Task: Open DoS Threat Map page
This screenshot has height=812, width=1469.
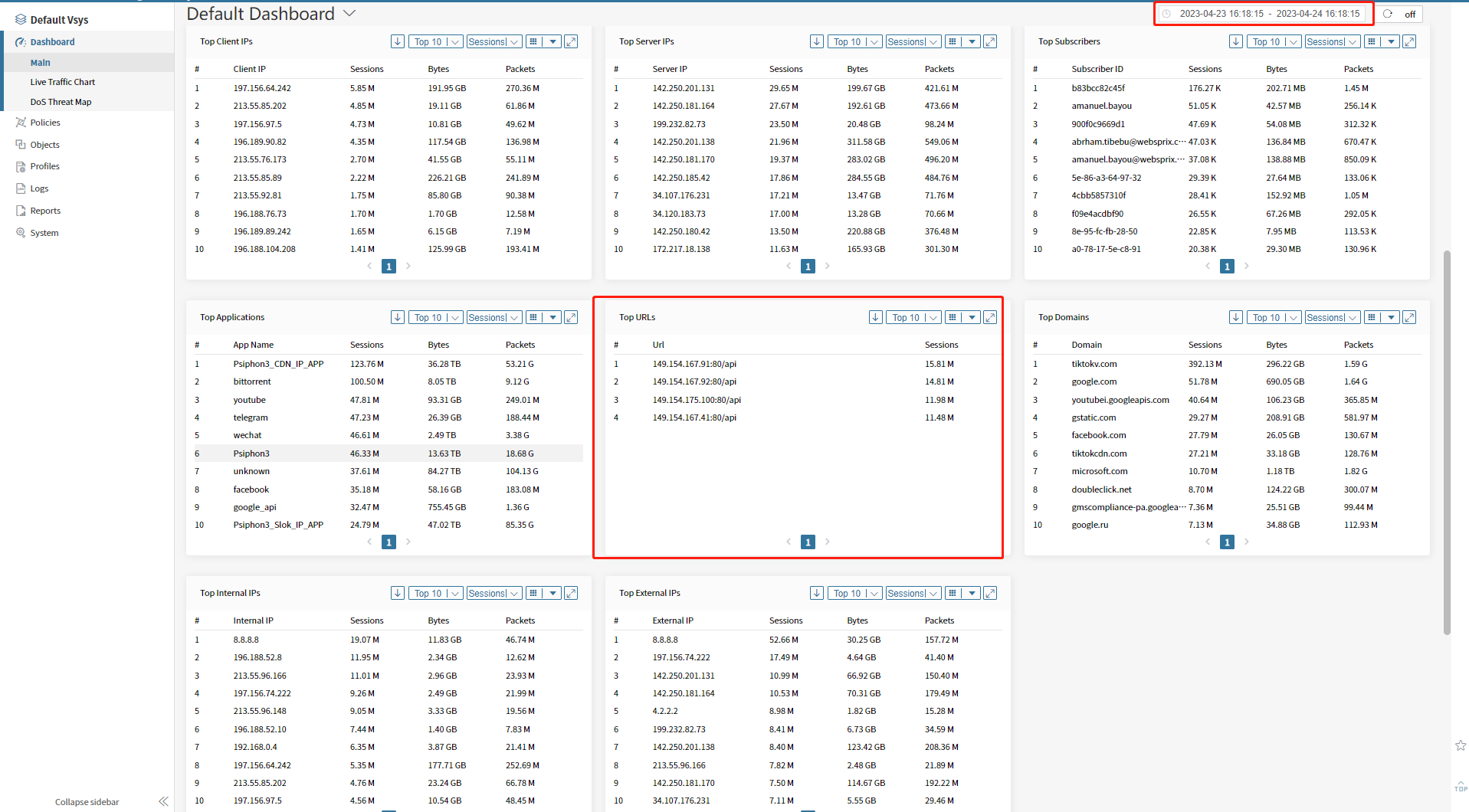Action: pos(61,102)
